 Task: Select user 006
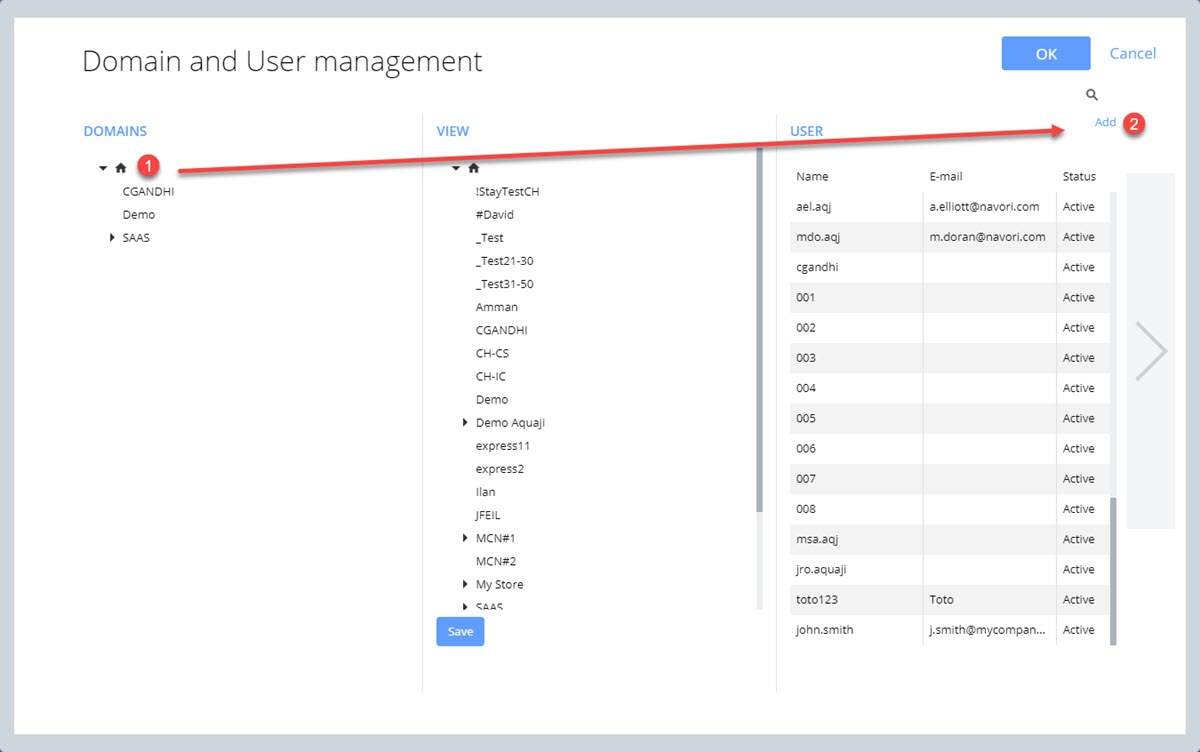948,448
